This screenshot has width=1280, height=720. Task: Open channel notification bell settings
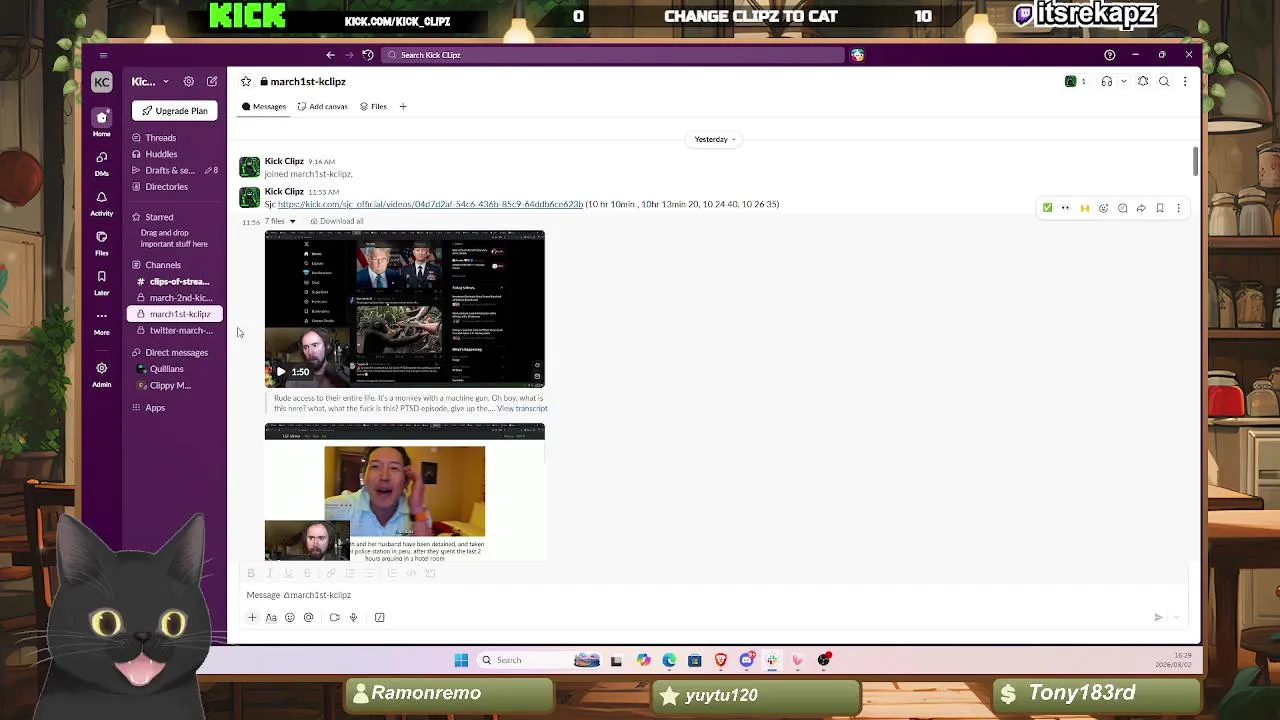tap(1143, 82)
